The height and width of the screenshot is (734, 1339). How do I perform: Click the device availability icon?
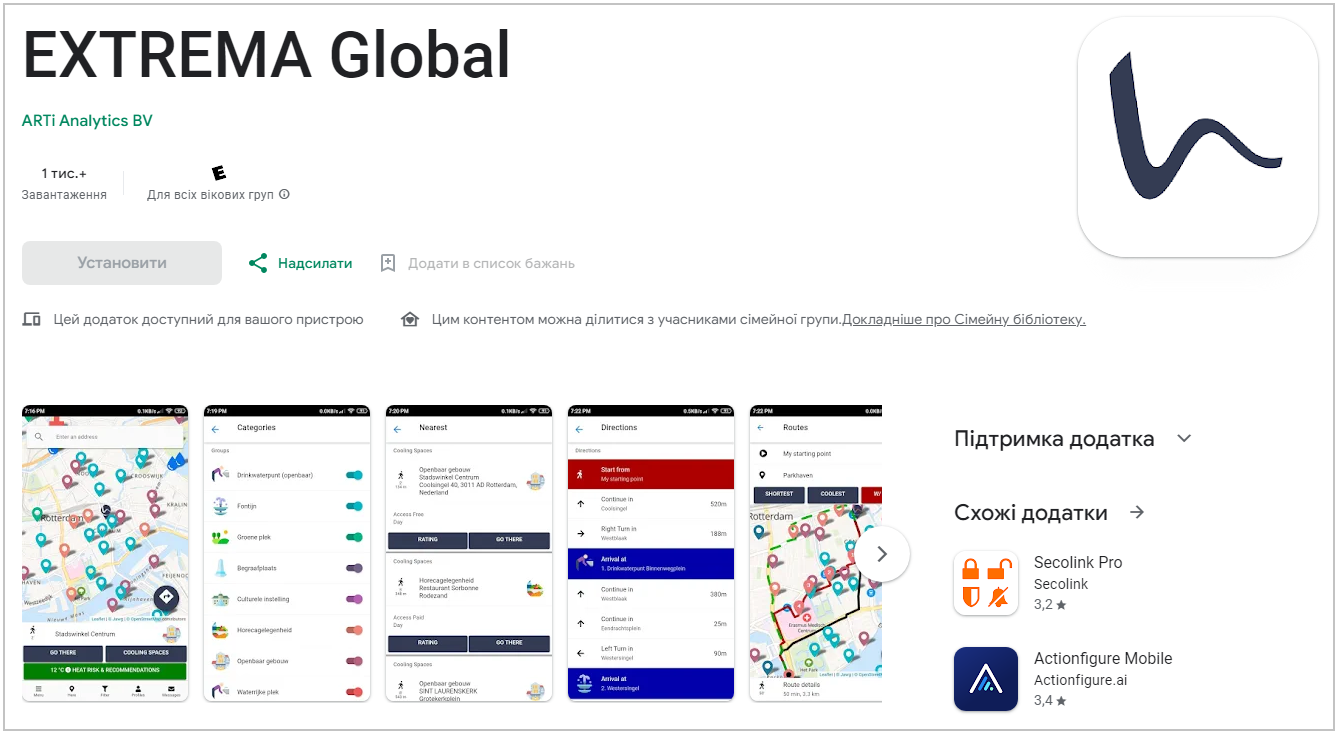tap(32, 320)
